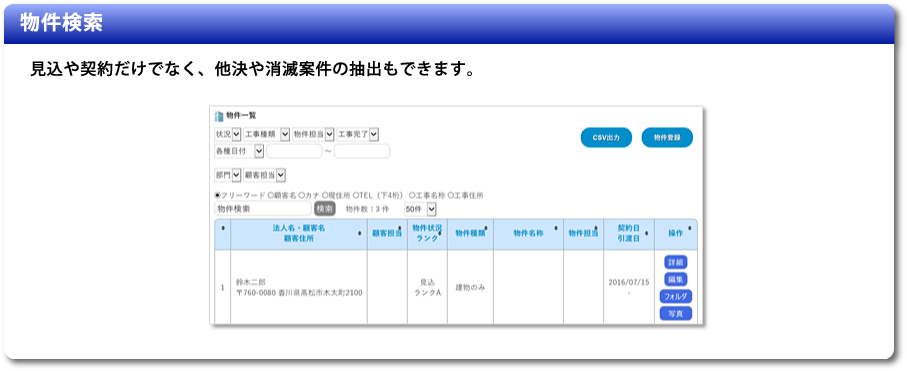Sort by 操作 column header
This screenshot has width=907, height=371.
(x=676, y=234)
